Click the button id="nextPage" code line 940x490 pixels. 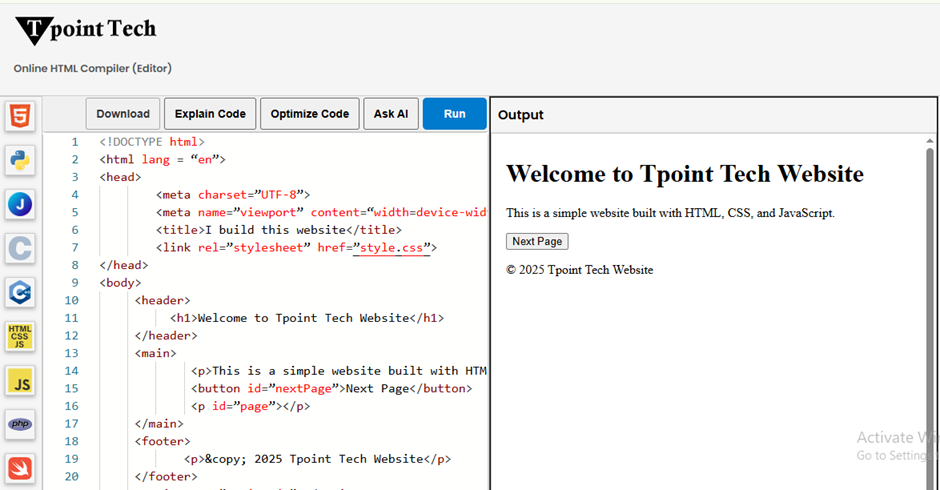pos(332,389)
